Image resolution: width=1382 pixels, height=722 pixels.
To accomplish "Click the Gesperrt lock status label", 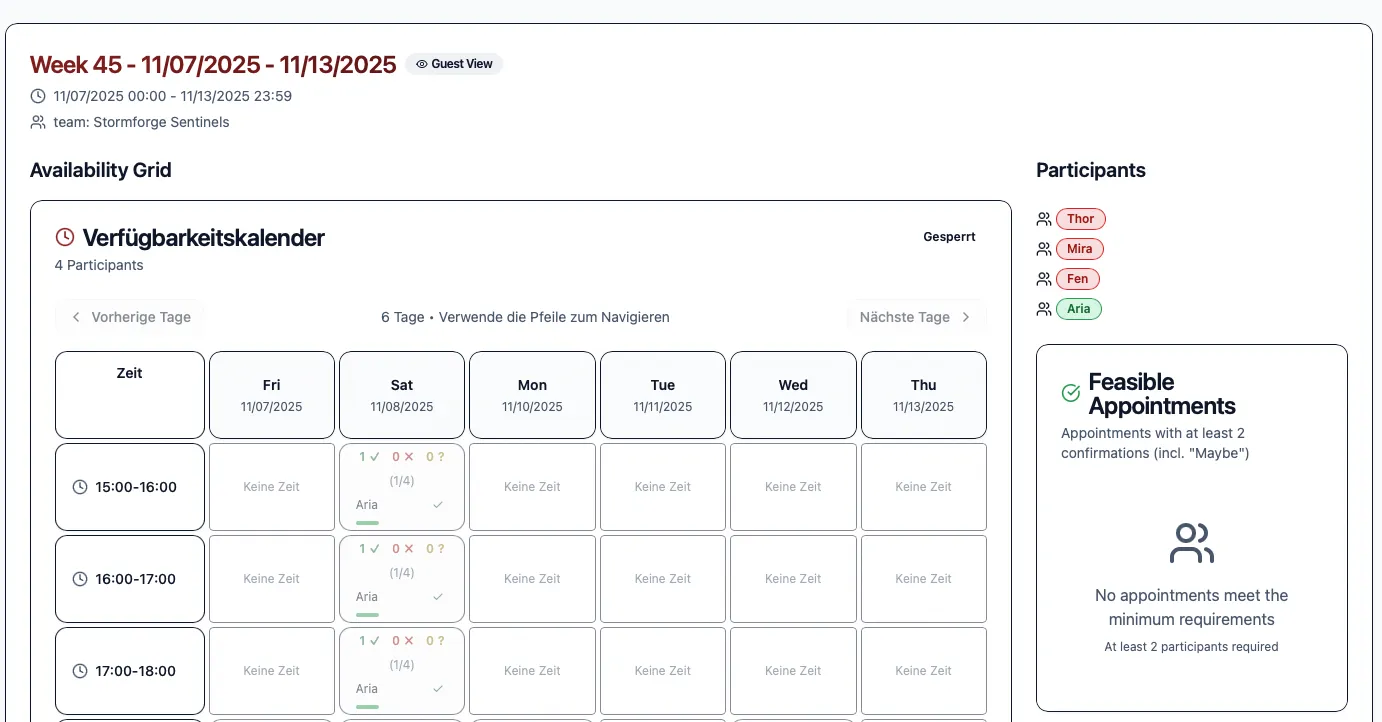I will [949, 237].
